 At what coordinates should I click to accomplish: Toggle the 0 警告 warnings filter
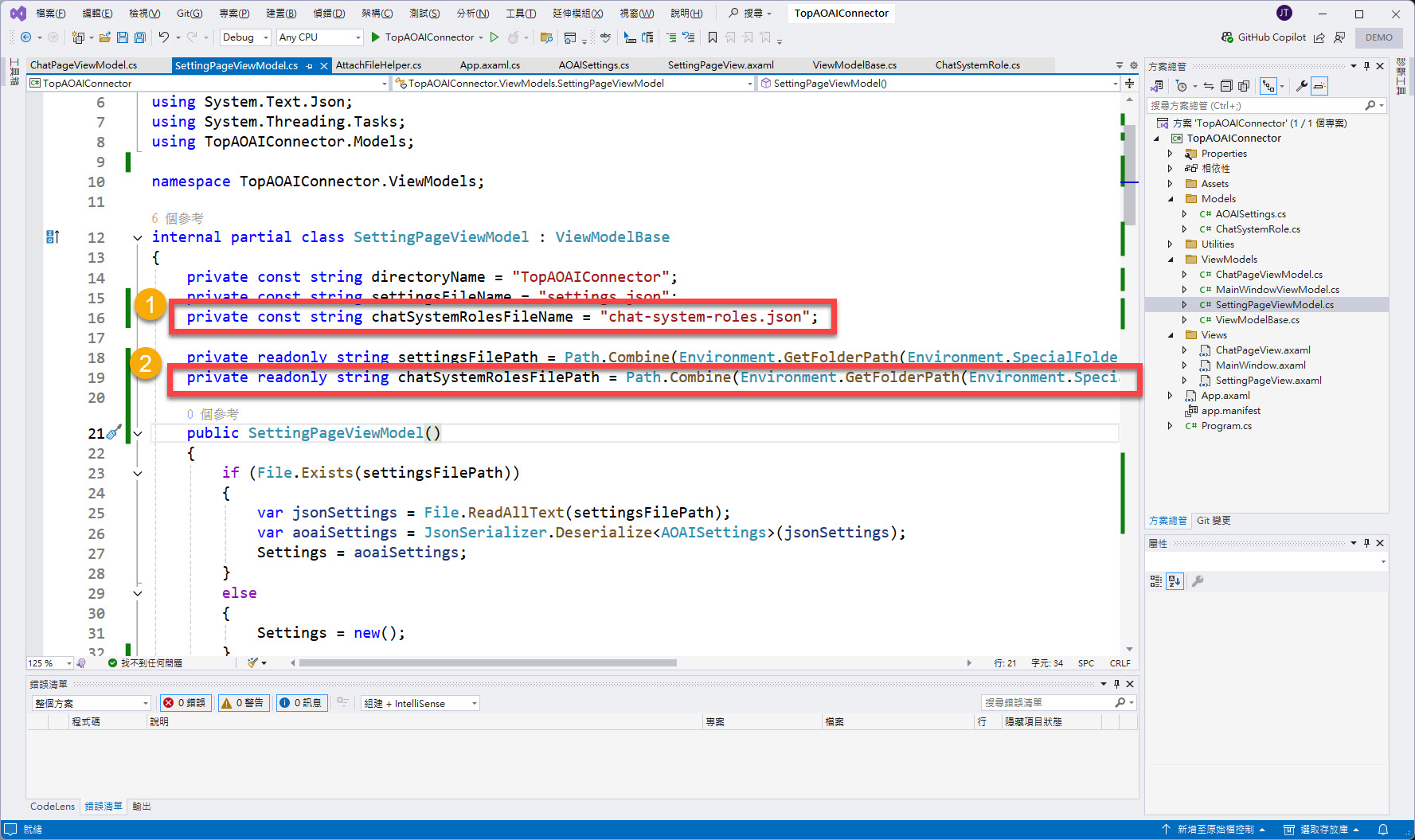pyautogui.click(x=243, y=703)
